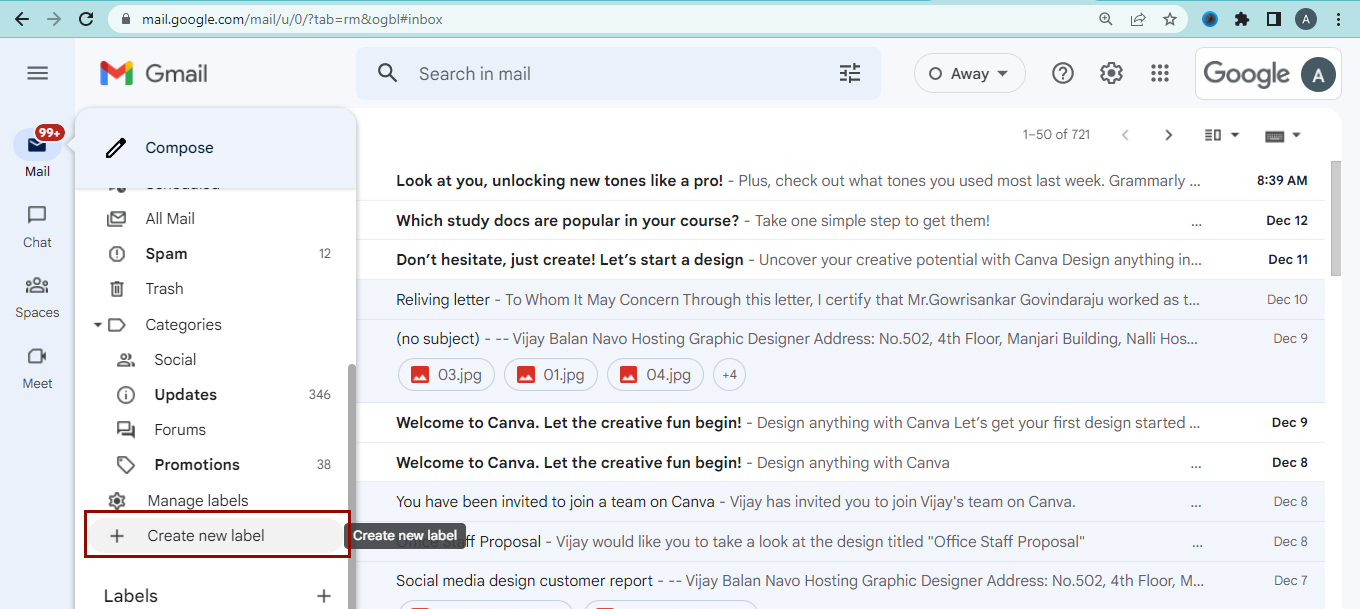
Task: Show search options filter icon
Action: 849,73
